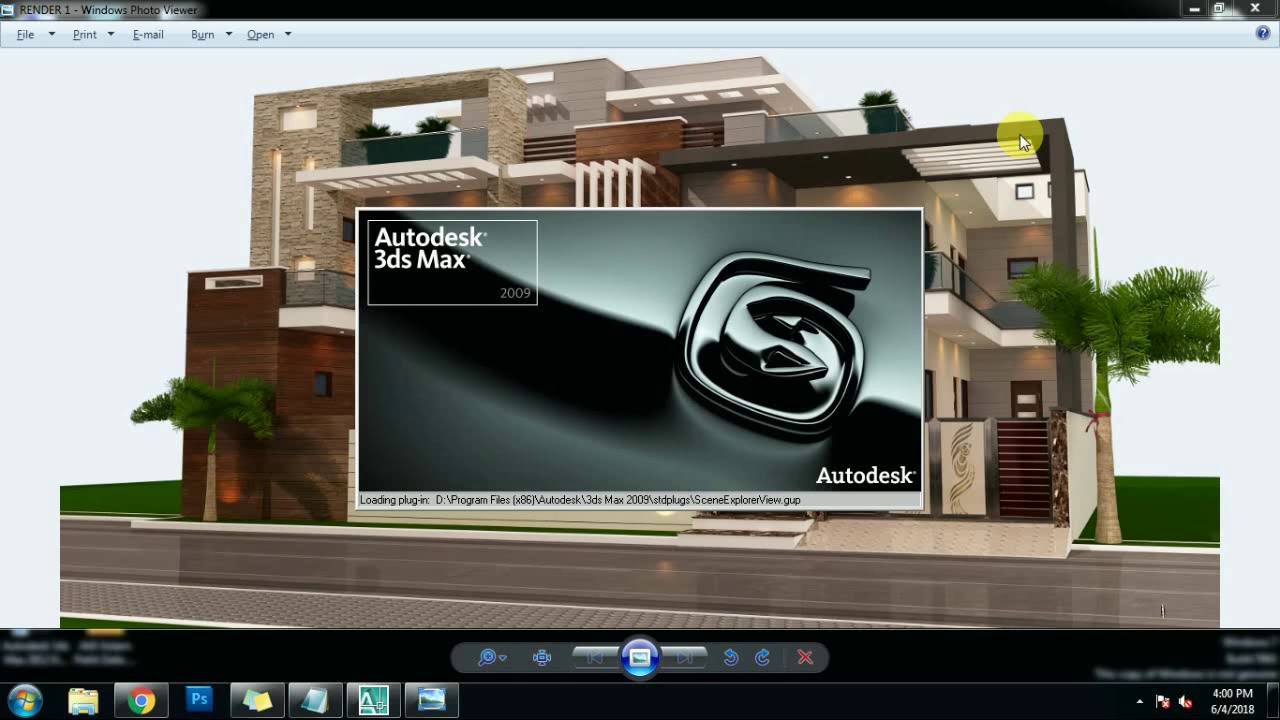Open AutoCAD from the taskbar
Viewport: 1280px width, 720px height.
point(373,700)
